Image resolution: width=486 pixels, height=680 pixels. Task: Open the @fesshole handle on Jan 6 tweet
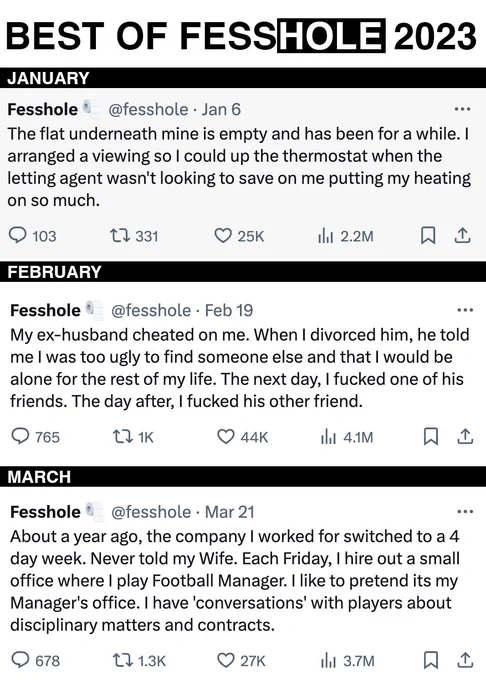(x=148, y=109)
